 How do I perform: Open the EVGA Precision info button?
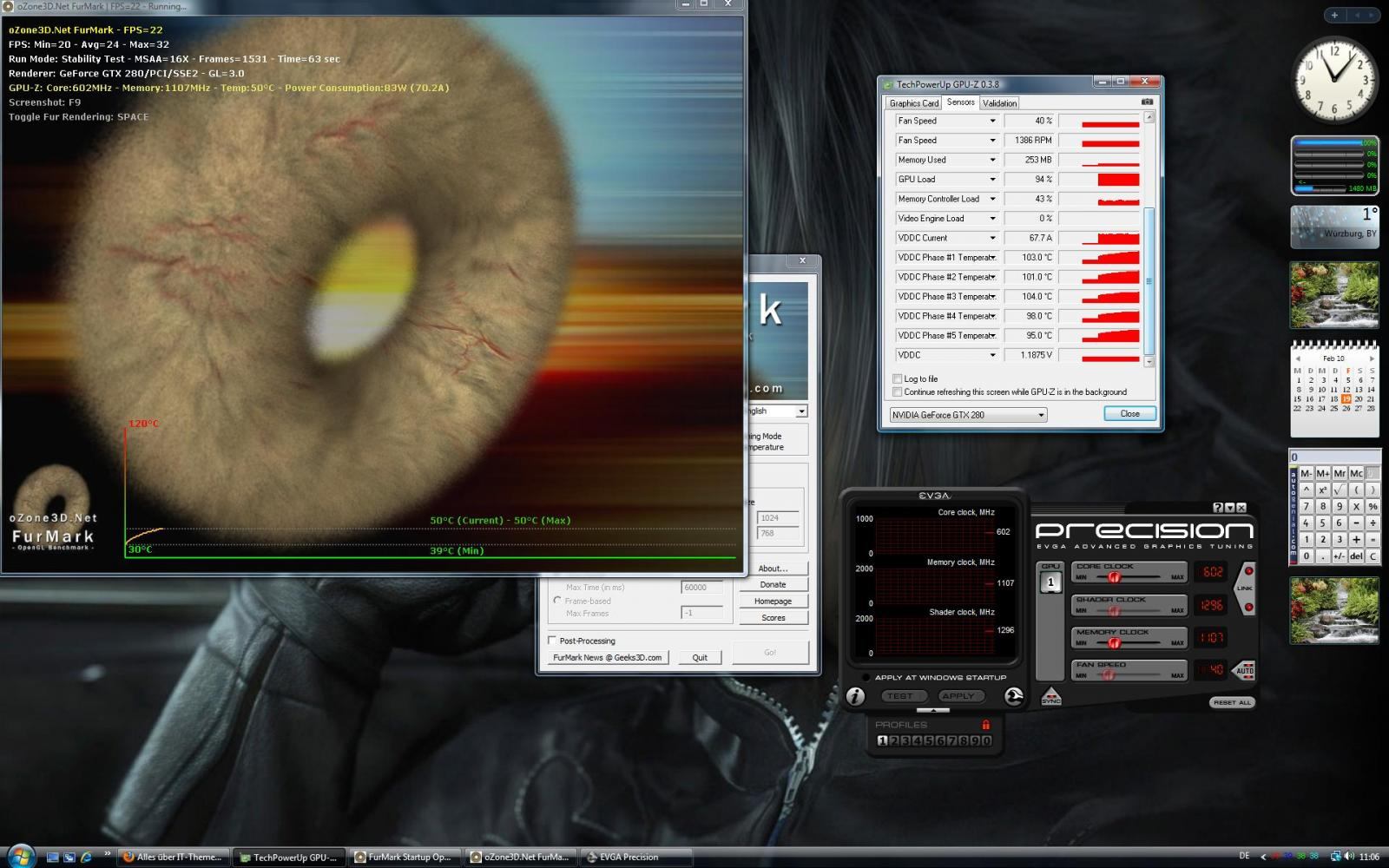pyautogui.click(x=855, y=696)
